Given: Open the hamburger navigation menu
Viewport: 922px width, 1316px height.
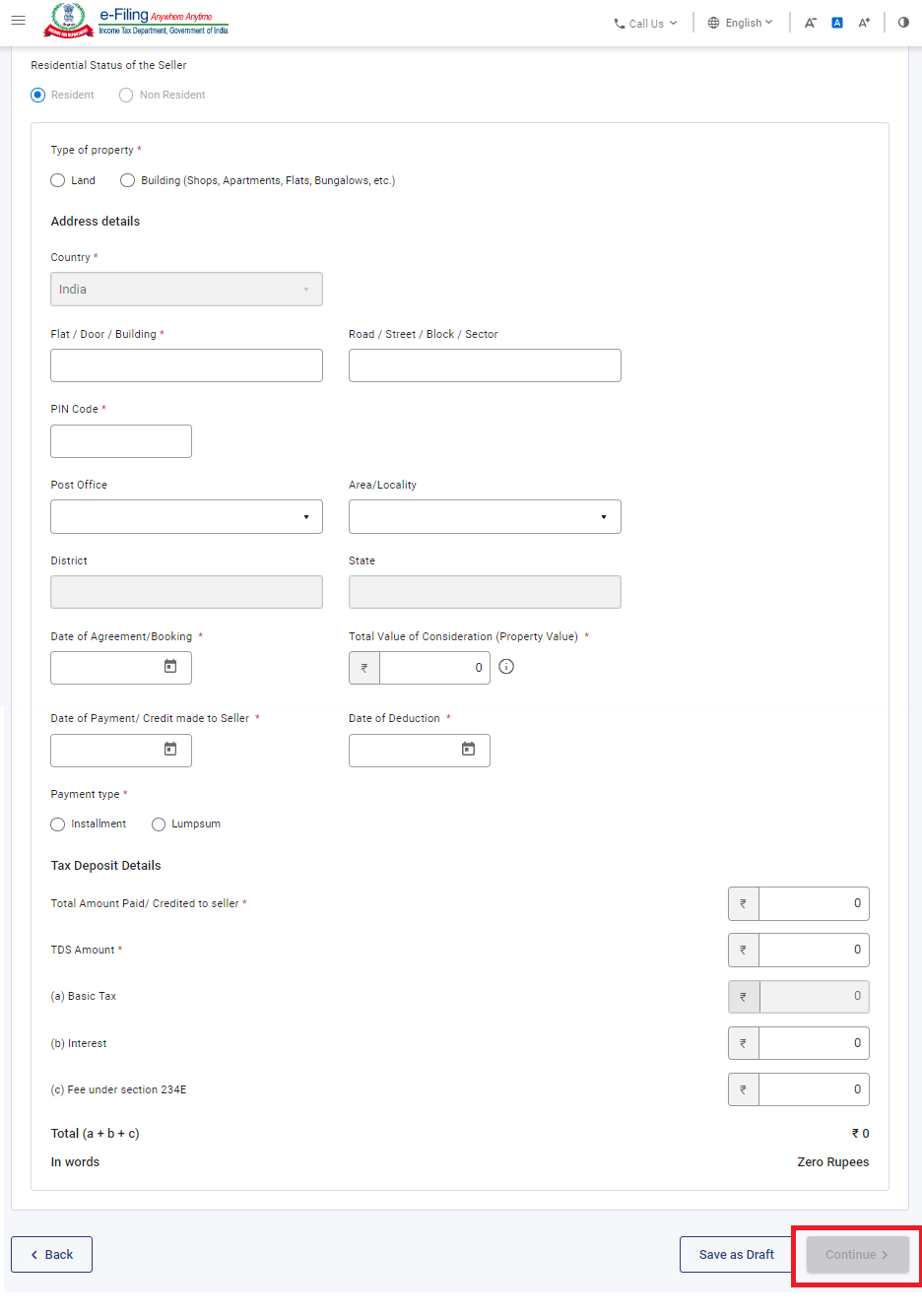Looking at the screenshot, I should 18,21.
